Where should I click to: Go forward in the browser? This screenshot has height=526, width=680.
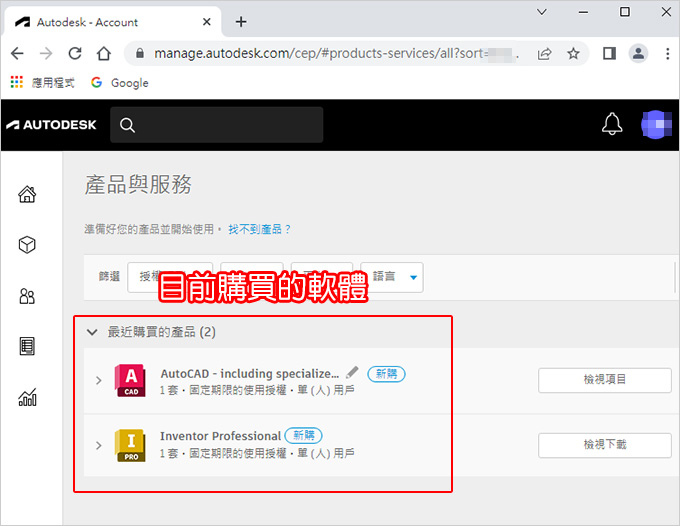click(46, 53)
